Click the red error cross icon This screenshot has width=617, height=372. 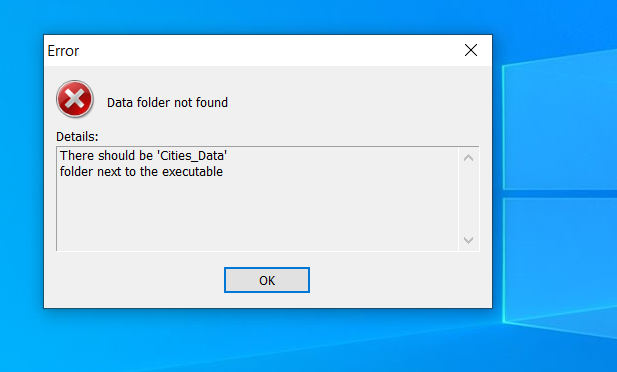75,99
